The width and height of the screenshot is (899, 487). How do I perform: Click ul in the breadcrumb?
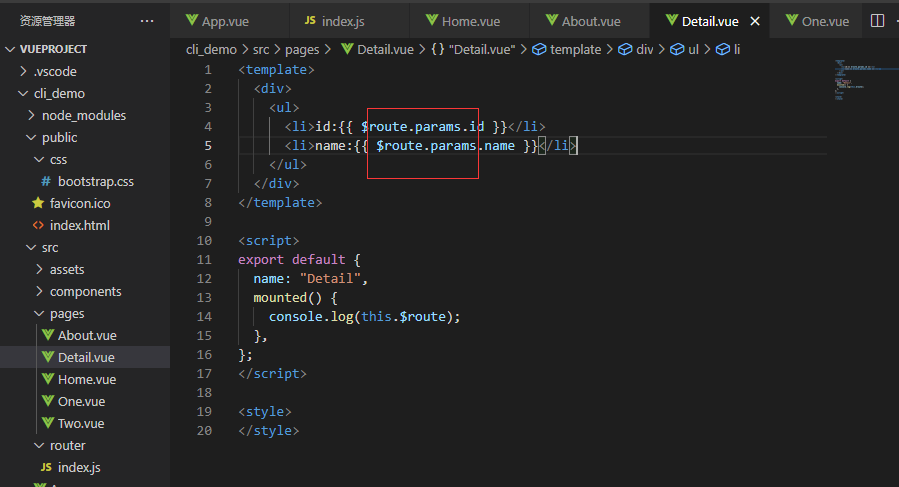685,50
